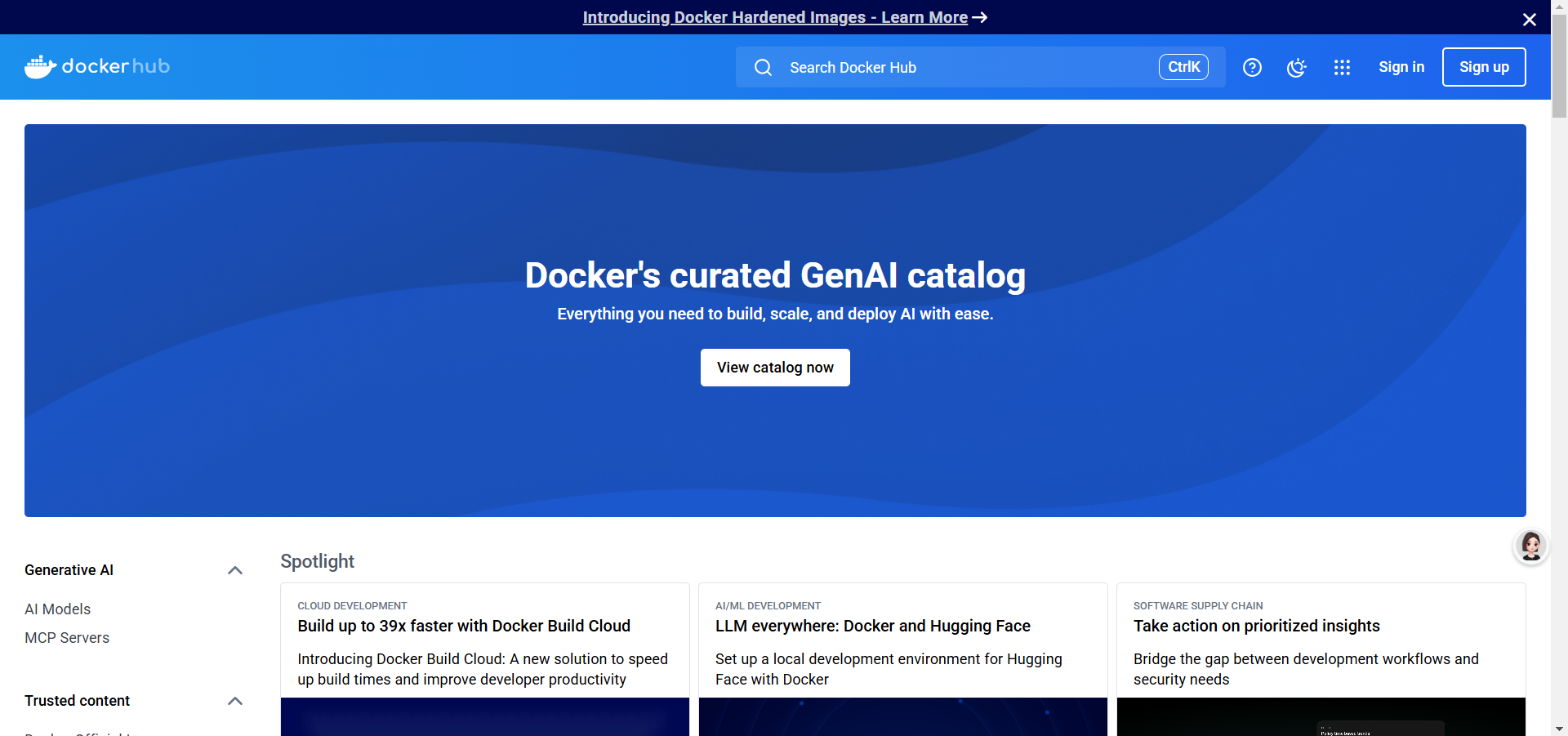This screenshot has width=1568, height=736.
Task: Focus the Search Docker Hub field
Action: (x=980, y=67)
